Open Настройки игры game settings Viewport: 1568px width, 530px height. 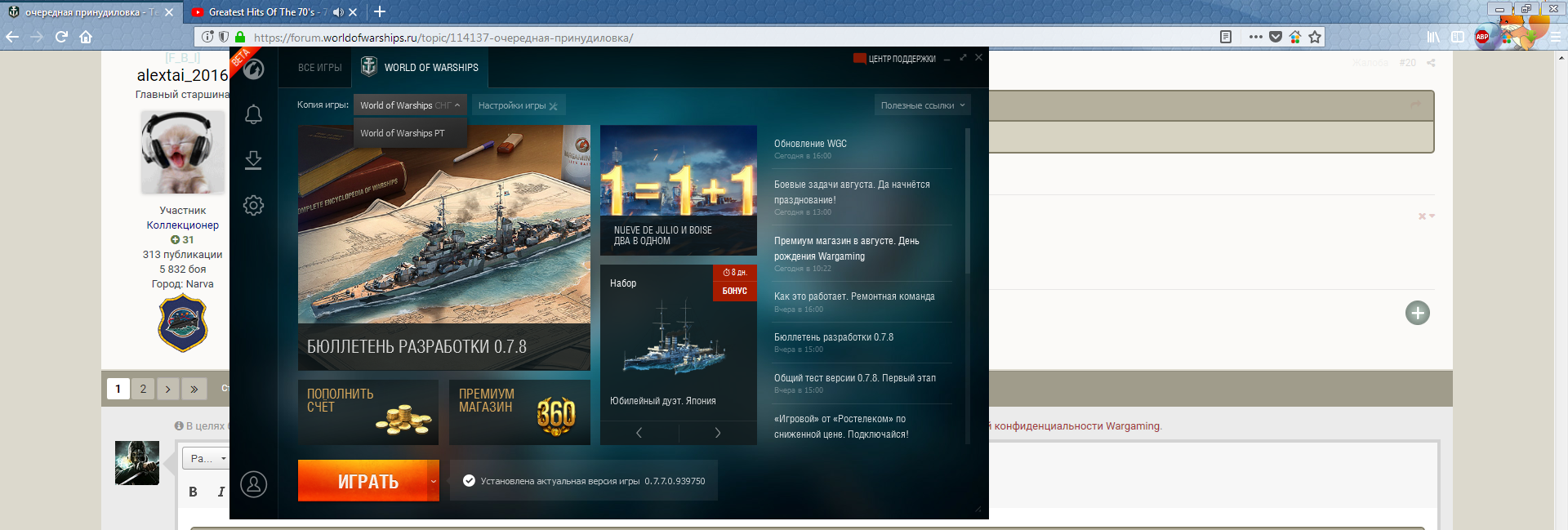[518, 105]
